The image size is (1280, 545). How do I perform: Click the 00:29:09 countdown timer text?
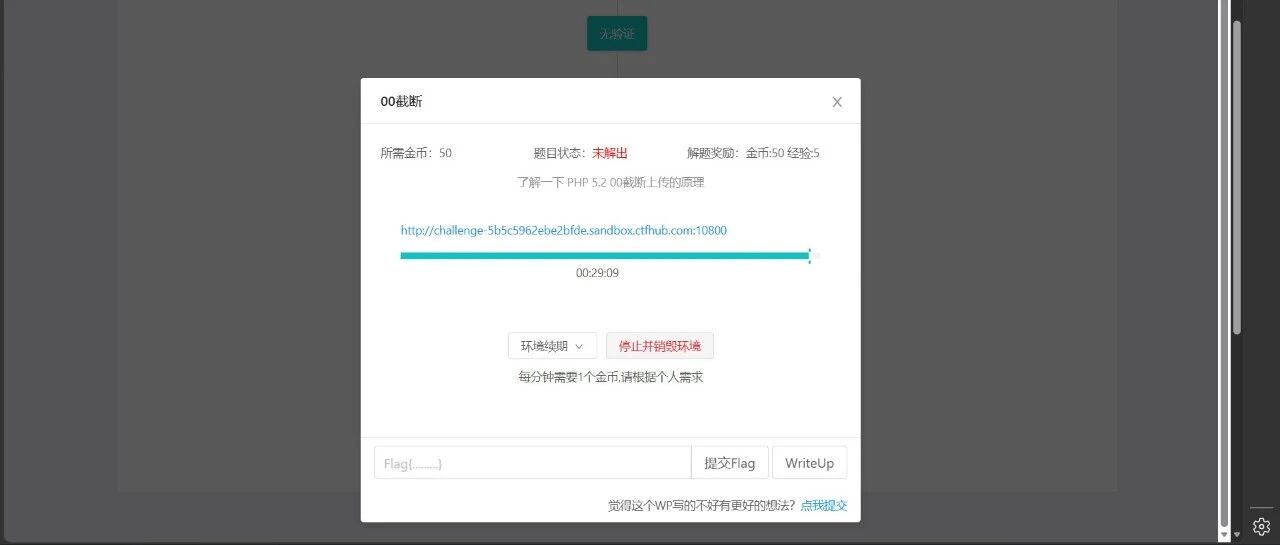click(x=597, y=273)
